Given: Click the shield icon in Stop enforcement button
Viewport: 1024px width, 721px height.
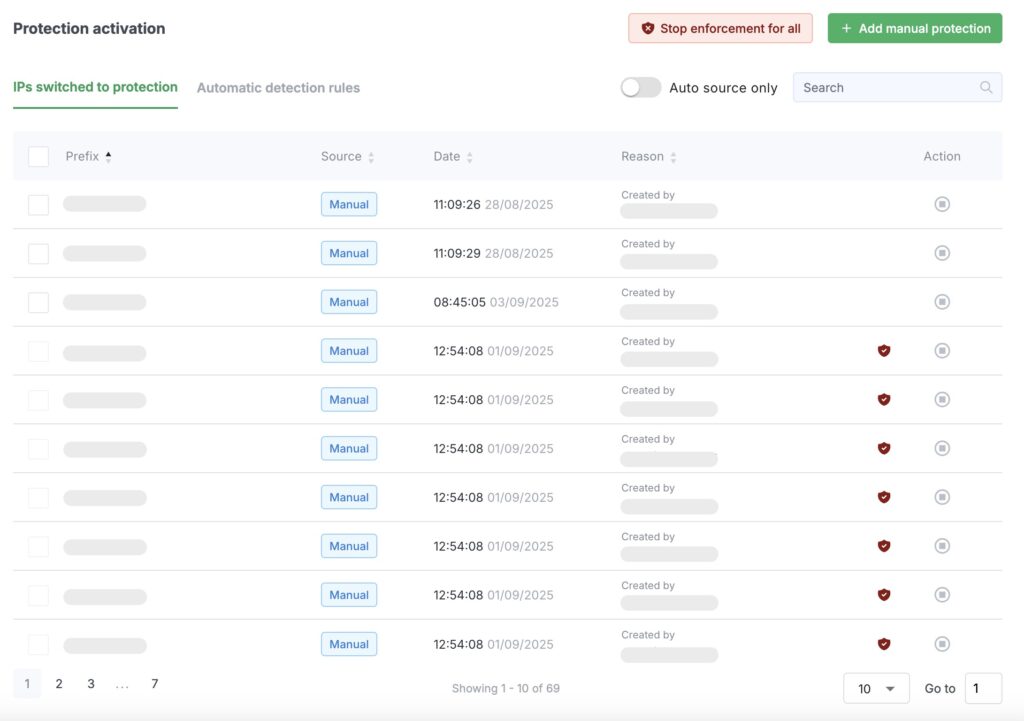Looking at the screenshot, I should click(647, 28).
